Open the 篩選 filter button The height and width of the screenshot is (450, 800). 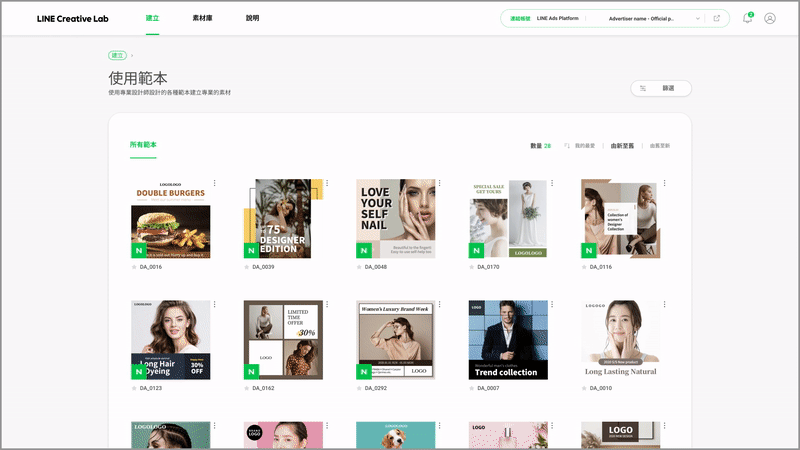tap(661, 88)
